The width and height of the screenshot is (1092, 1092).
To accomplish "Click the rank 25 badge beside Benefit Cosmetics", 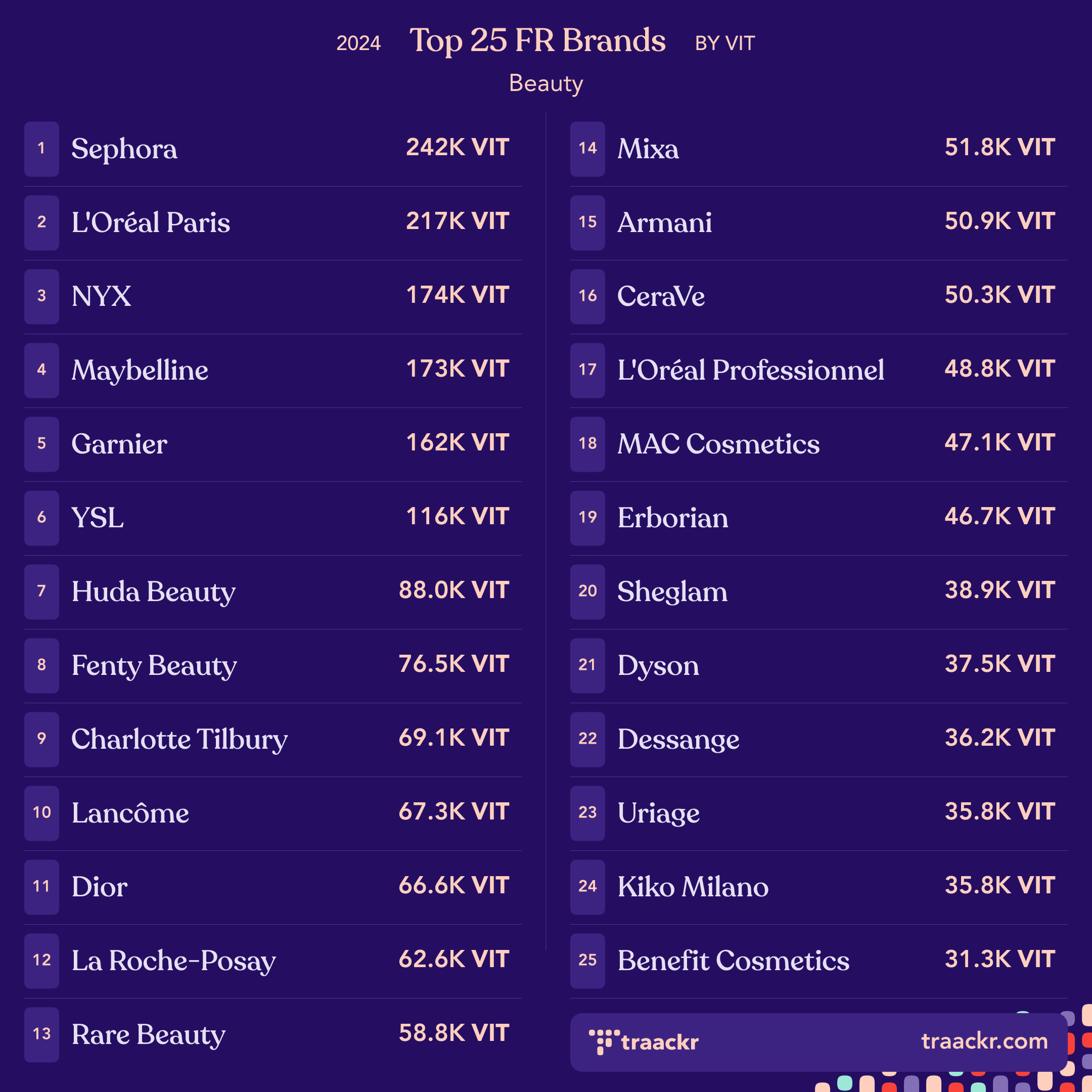I will click(x=587, y=961).
